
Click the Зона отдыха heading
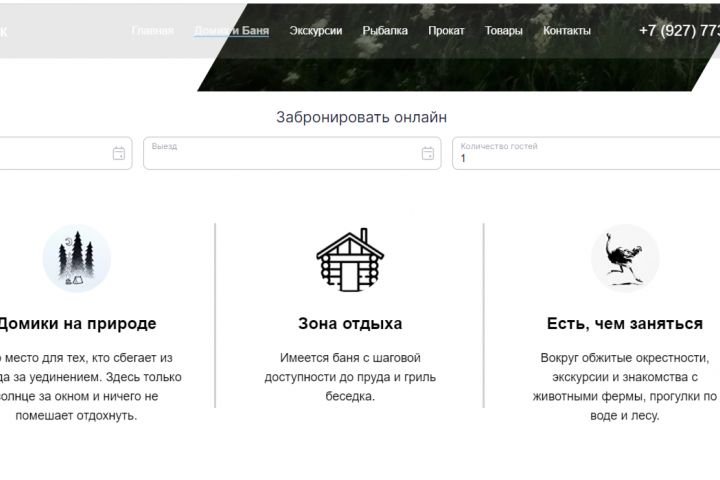coord(350,323)
